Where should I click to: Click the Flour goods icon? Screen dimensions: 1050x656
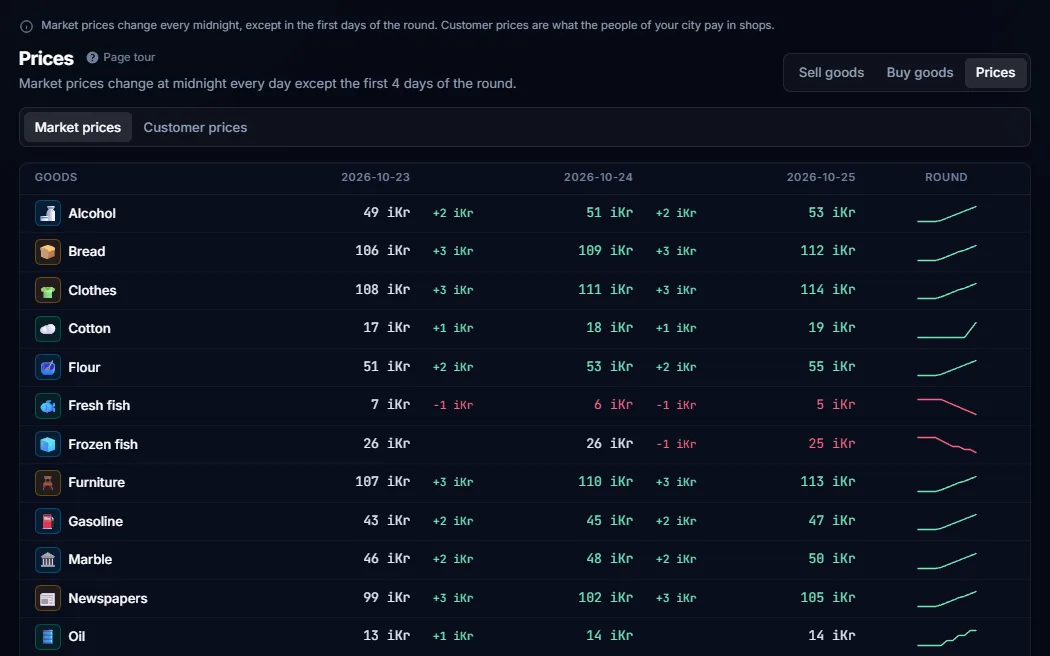click(48, 367)
